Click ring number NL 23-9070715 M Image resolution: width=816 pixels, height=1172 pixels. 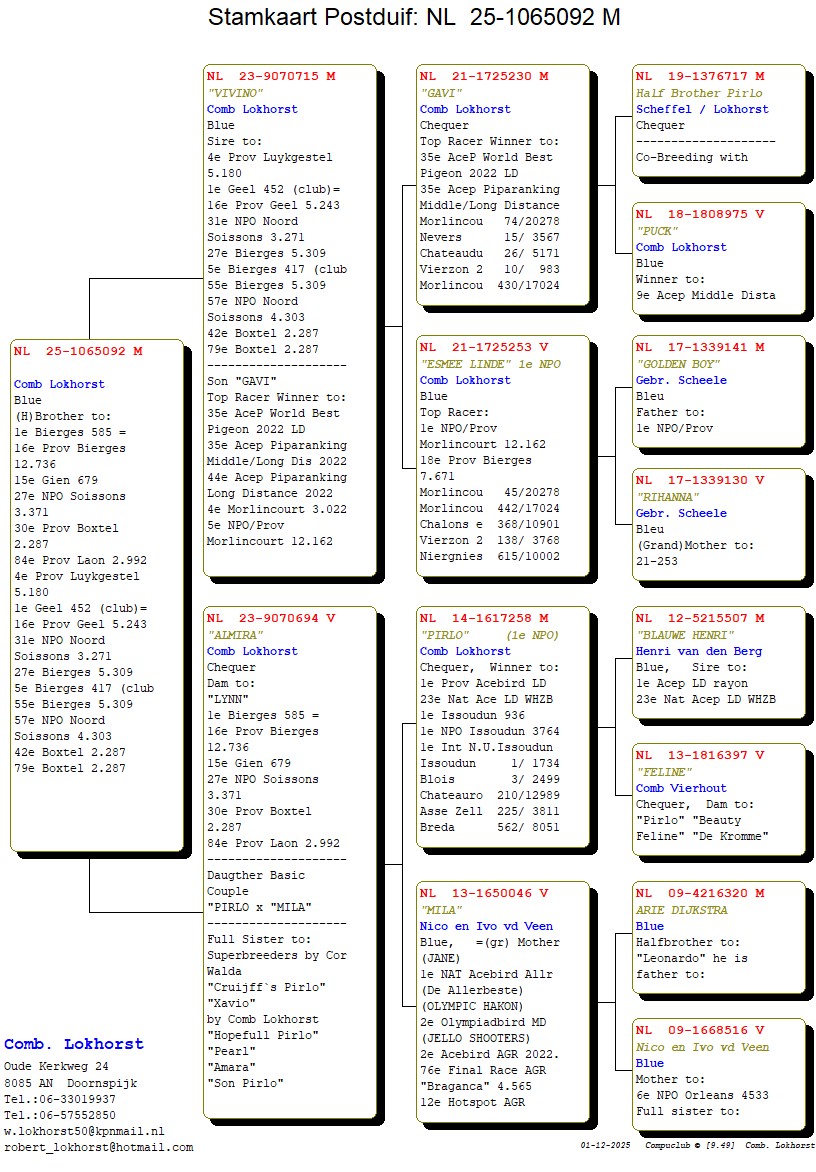click(x=271, y=76)
